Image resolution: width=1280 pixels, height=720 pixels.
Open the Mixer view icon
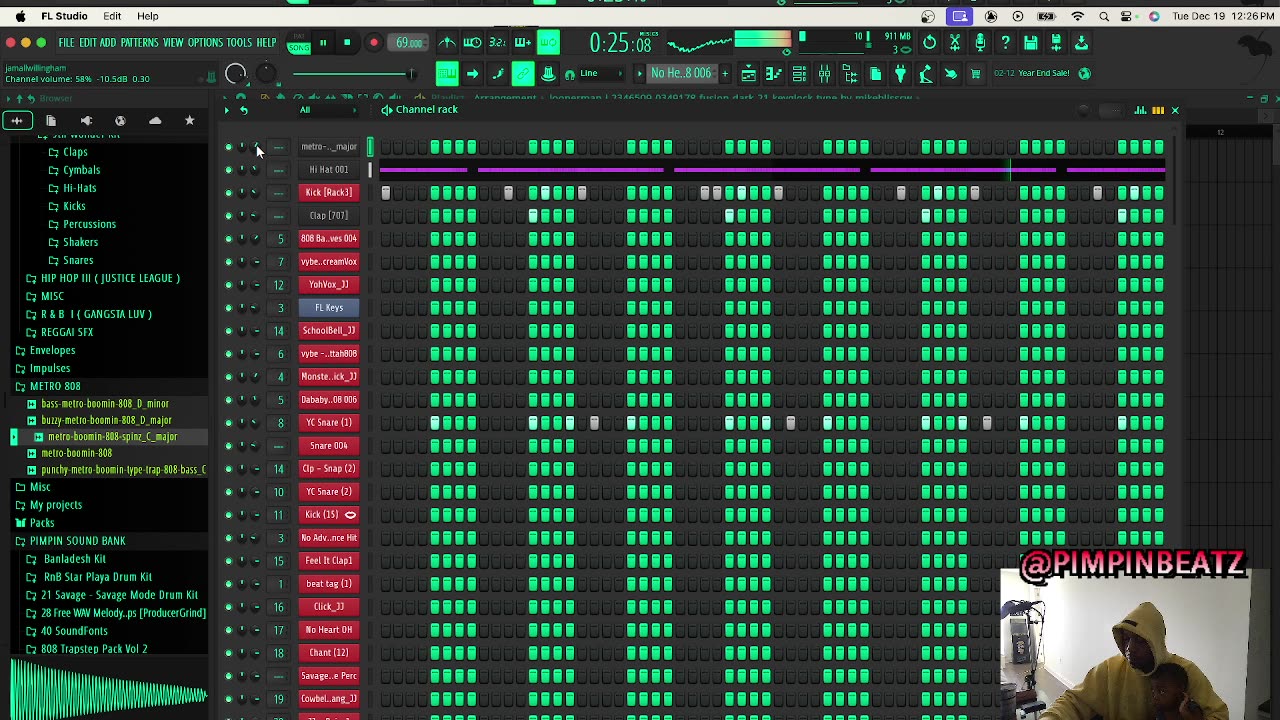pyautogui.click(x=824, y=73)
